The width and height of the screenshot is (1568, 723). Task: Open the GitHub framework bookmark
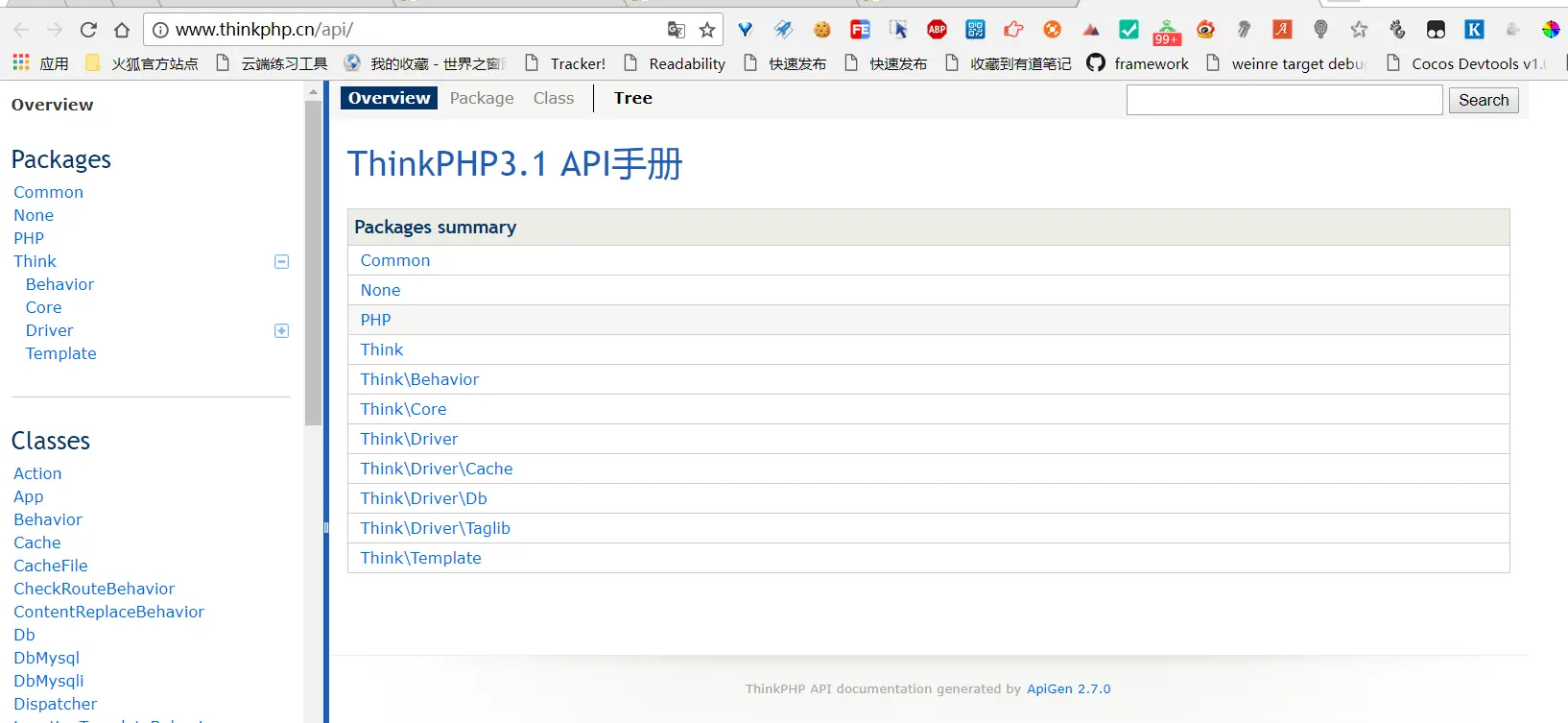click(1138, 63)
